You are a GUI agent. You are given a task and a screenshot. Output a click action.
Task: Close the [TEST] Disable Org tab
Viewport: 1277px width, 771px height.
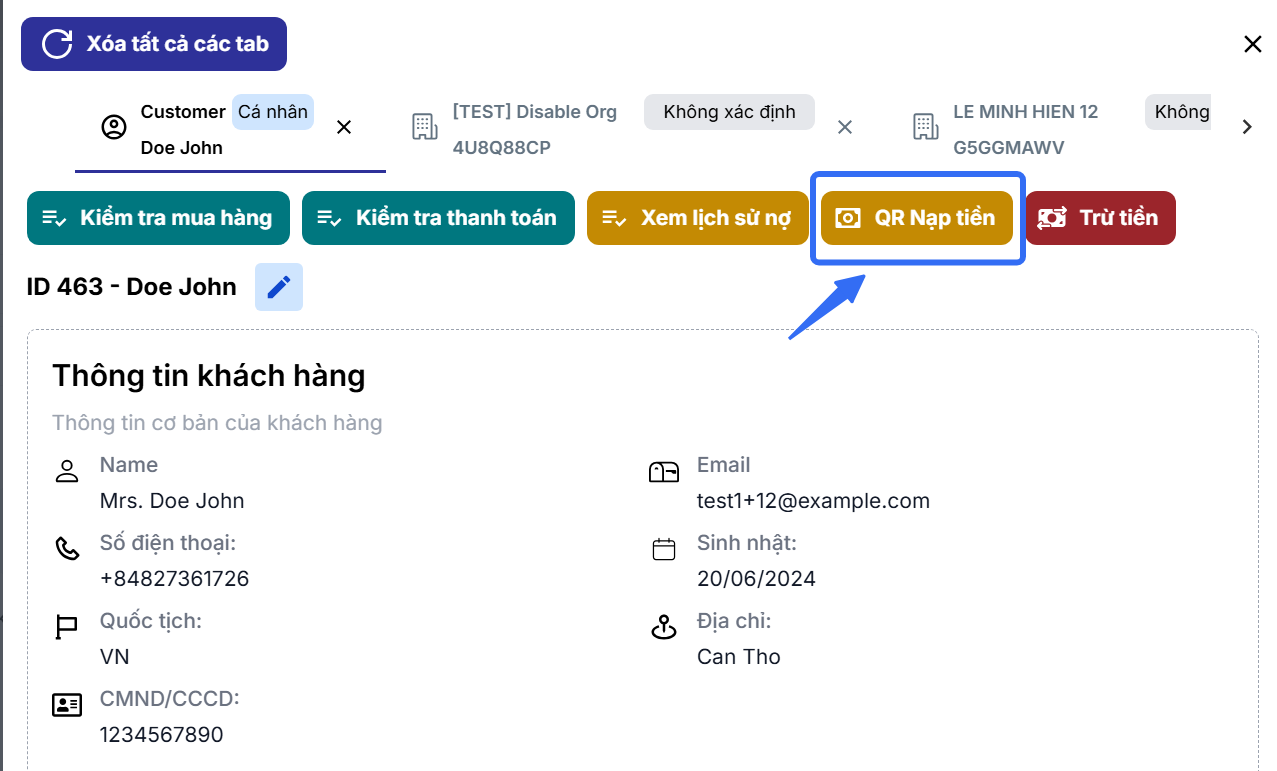click(845, 128)
